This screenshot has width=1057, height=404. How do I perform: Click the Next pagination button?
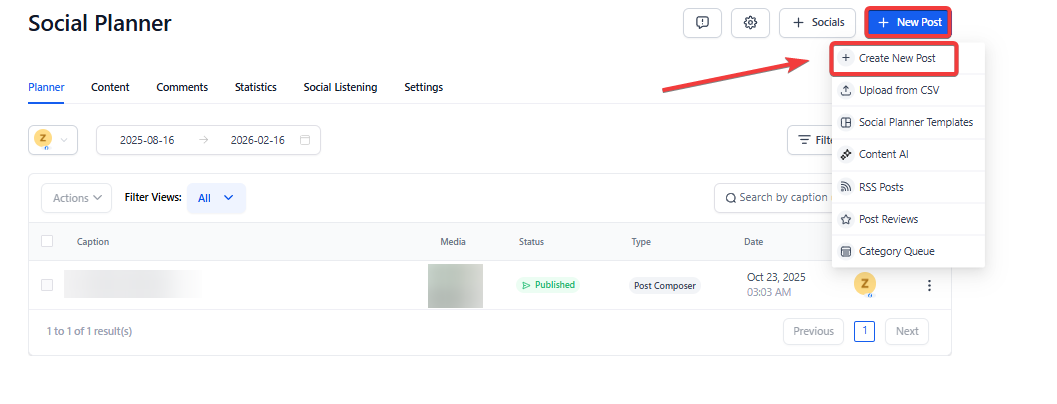coord(906,331)
